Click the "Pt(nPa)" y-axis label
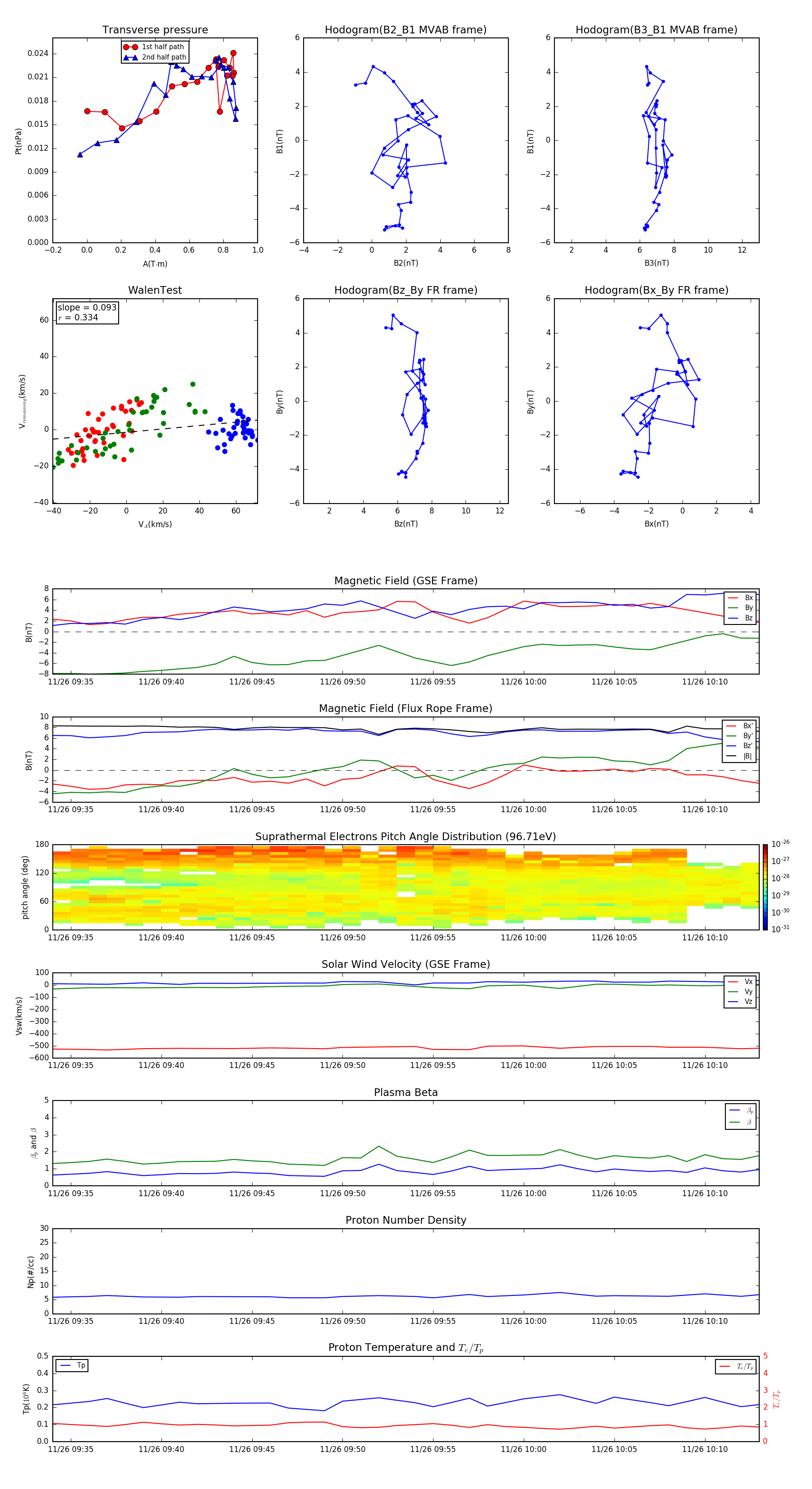 pos(18,141)
